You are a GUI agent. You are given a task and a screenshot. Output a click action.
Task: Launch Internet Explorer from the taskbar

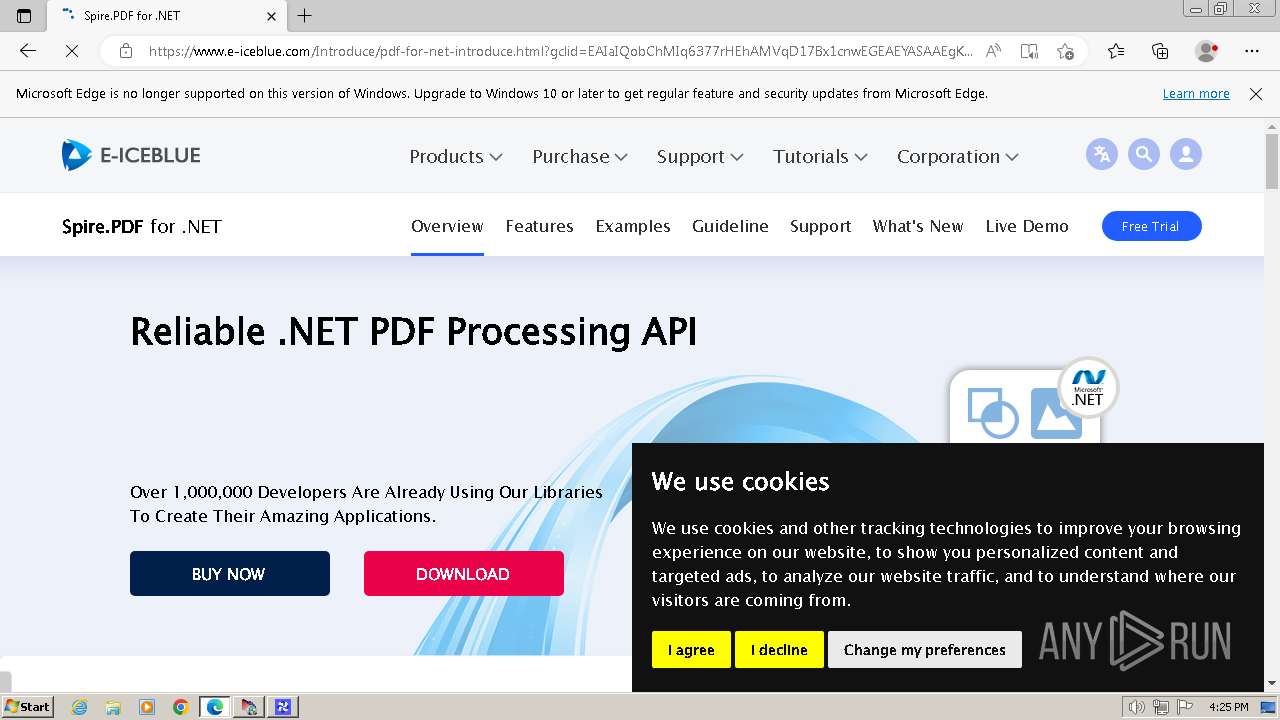(79, 707)
